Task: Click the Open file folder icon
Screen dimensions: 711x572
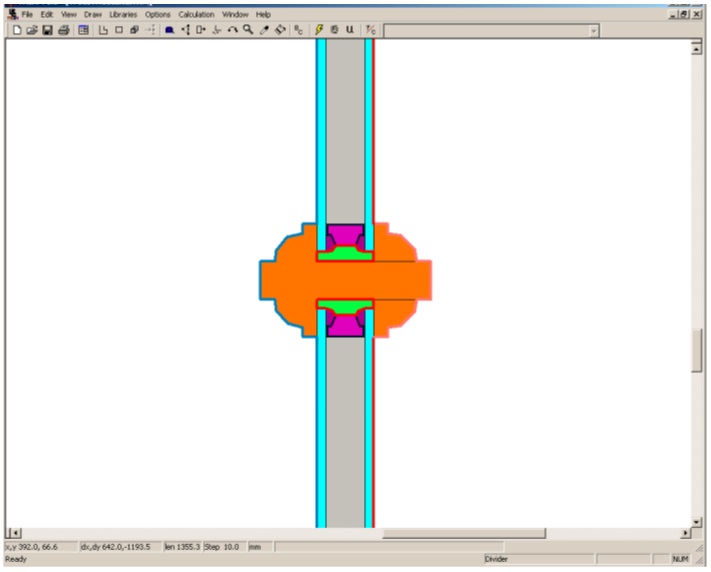Action: coord(31,30)
